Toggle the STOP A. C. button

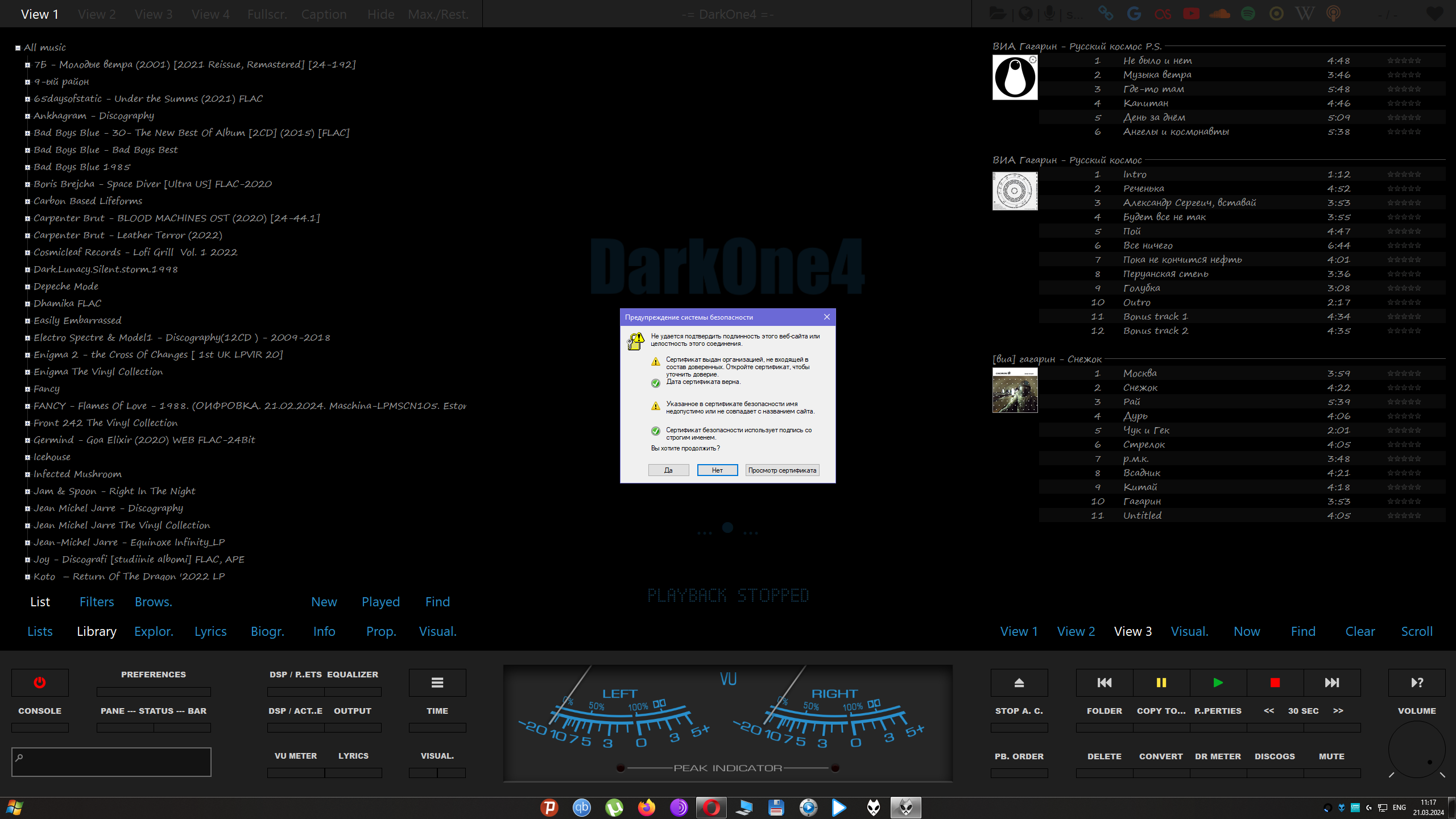pos(1019,711)
